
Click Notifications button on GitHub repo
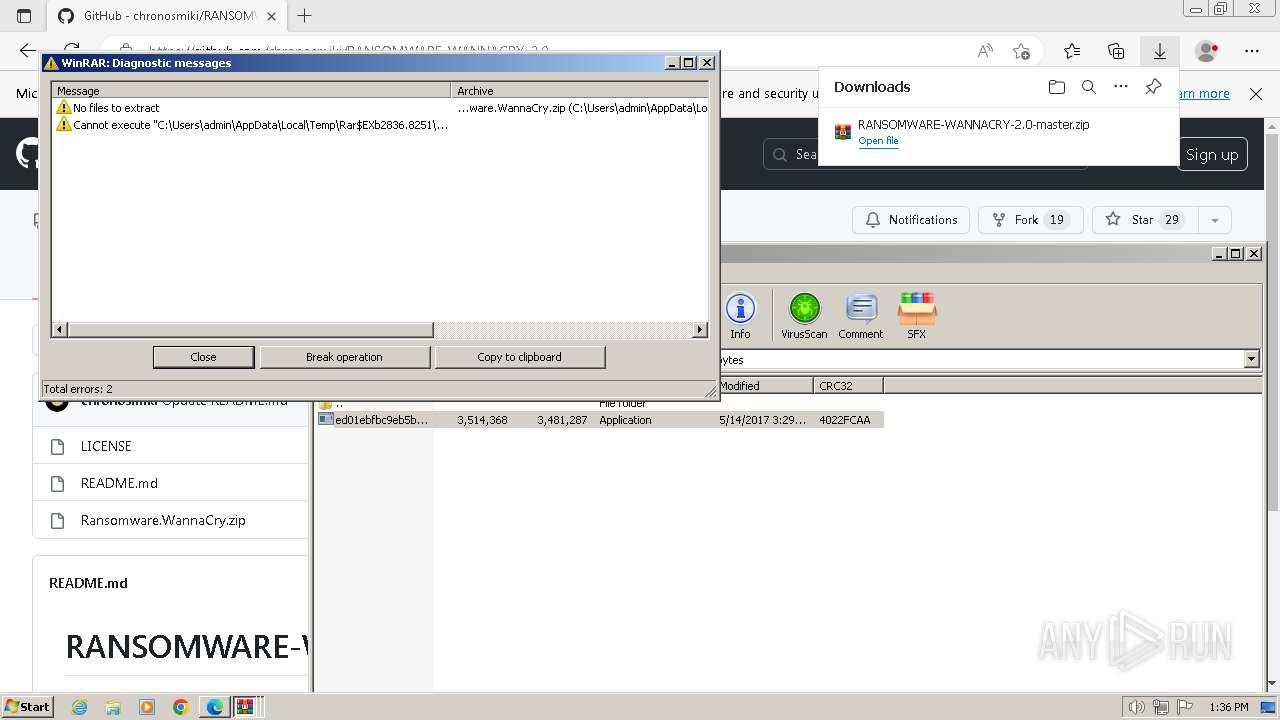coord(911,220)
